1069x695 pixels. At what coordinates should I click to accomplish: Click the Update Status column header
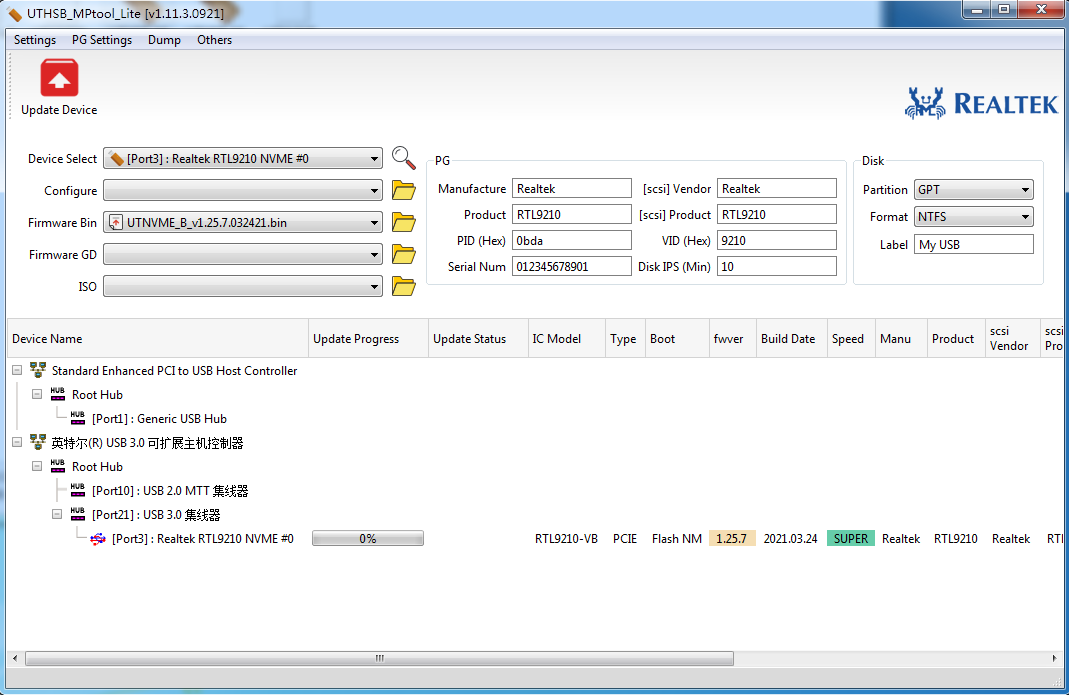click(x=479, y=338)
